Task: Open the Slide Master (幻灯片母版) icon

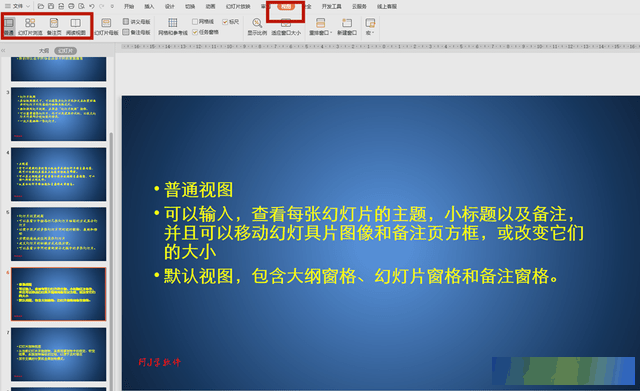Action: [106, 26]
